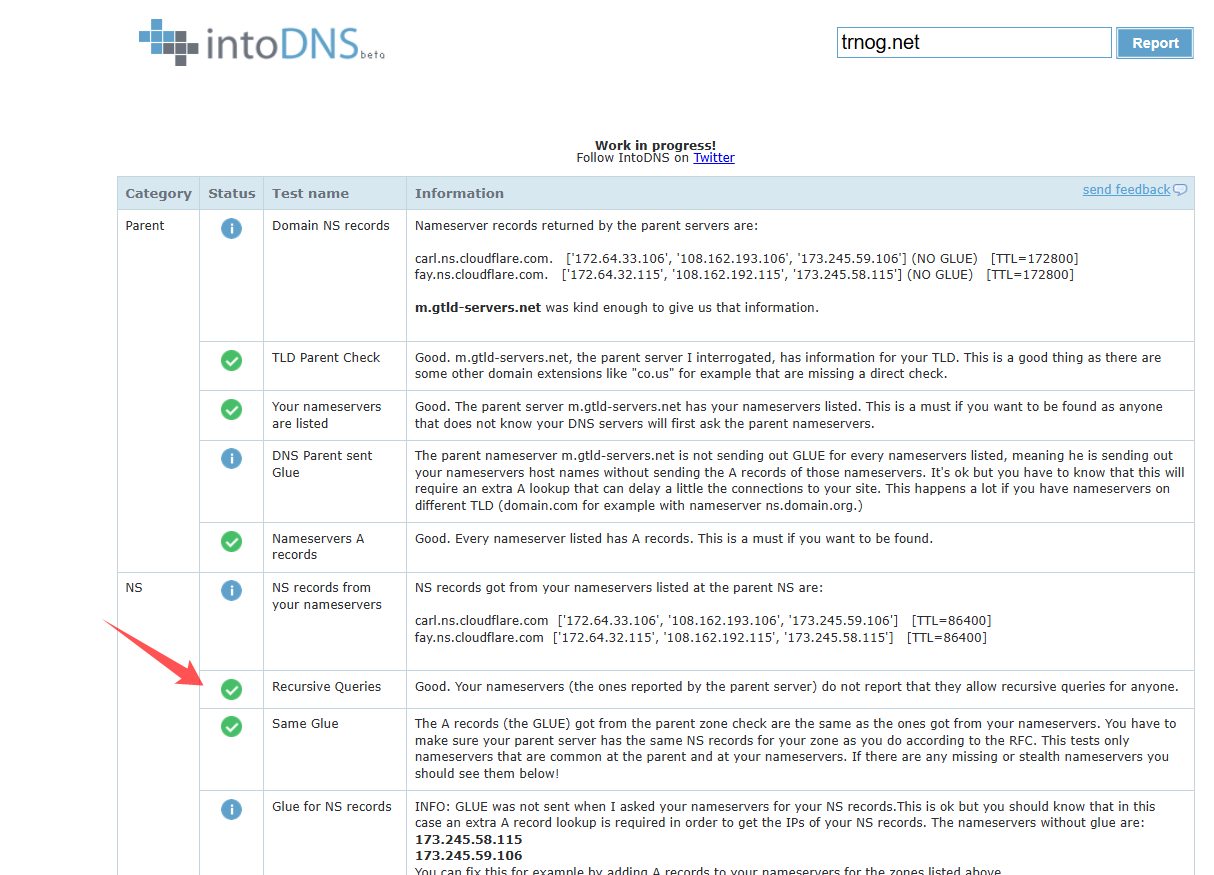Click the info icon for Glue for NS records
Viewport: 1214px width, 875px height.
point(231,809)
